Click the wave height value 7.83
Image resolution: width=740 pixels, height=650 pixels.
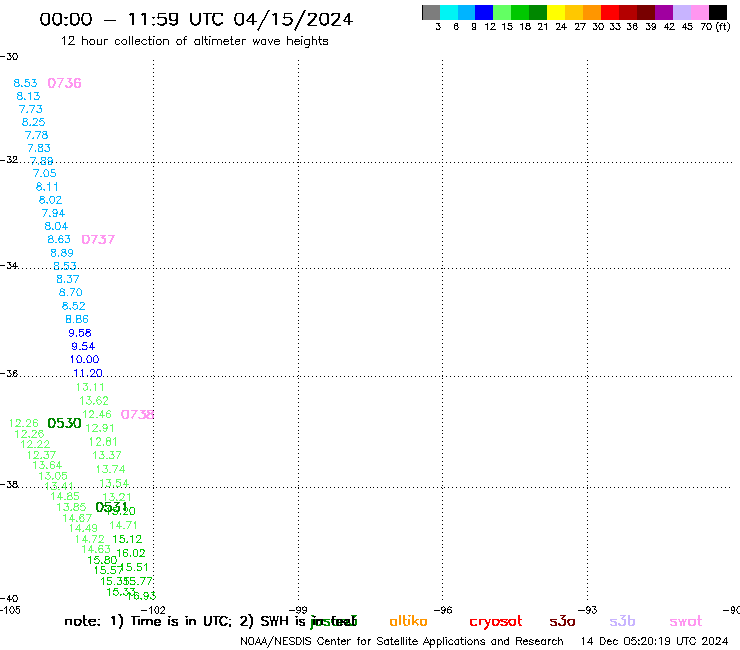pos(39,148)
